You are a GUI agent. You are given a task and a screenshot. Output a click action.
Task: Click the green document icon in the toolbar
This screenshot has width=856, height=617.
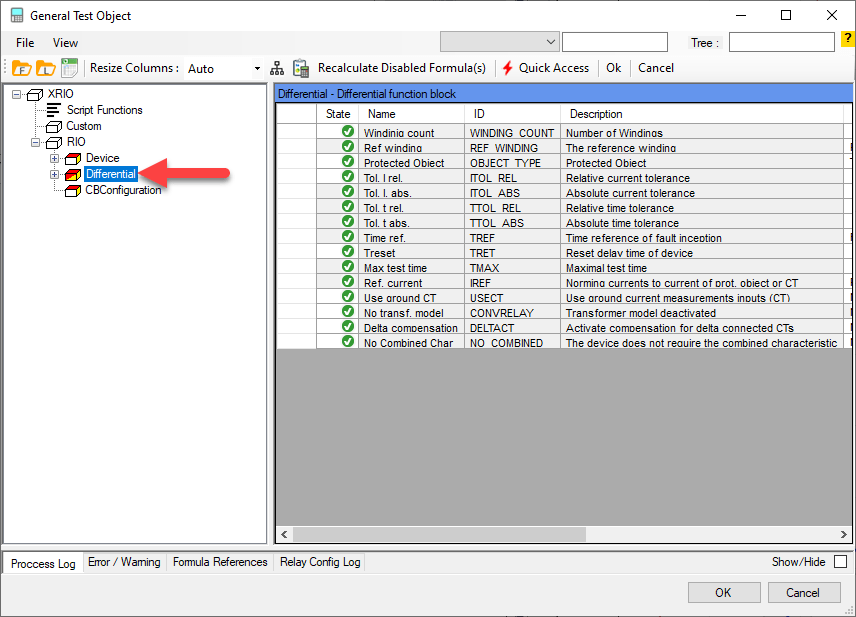(69, 68)
